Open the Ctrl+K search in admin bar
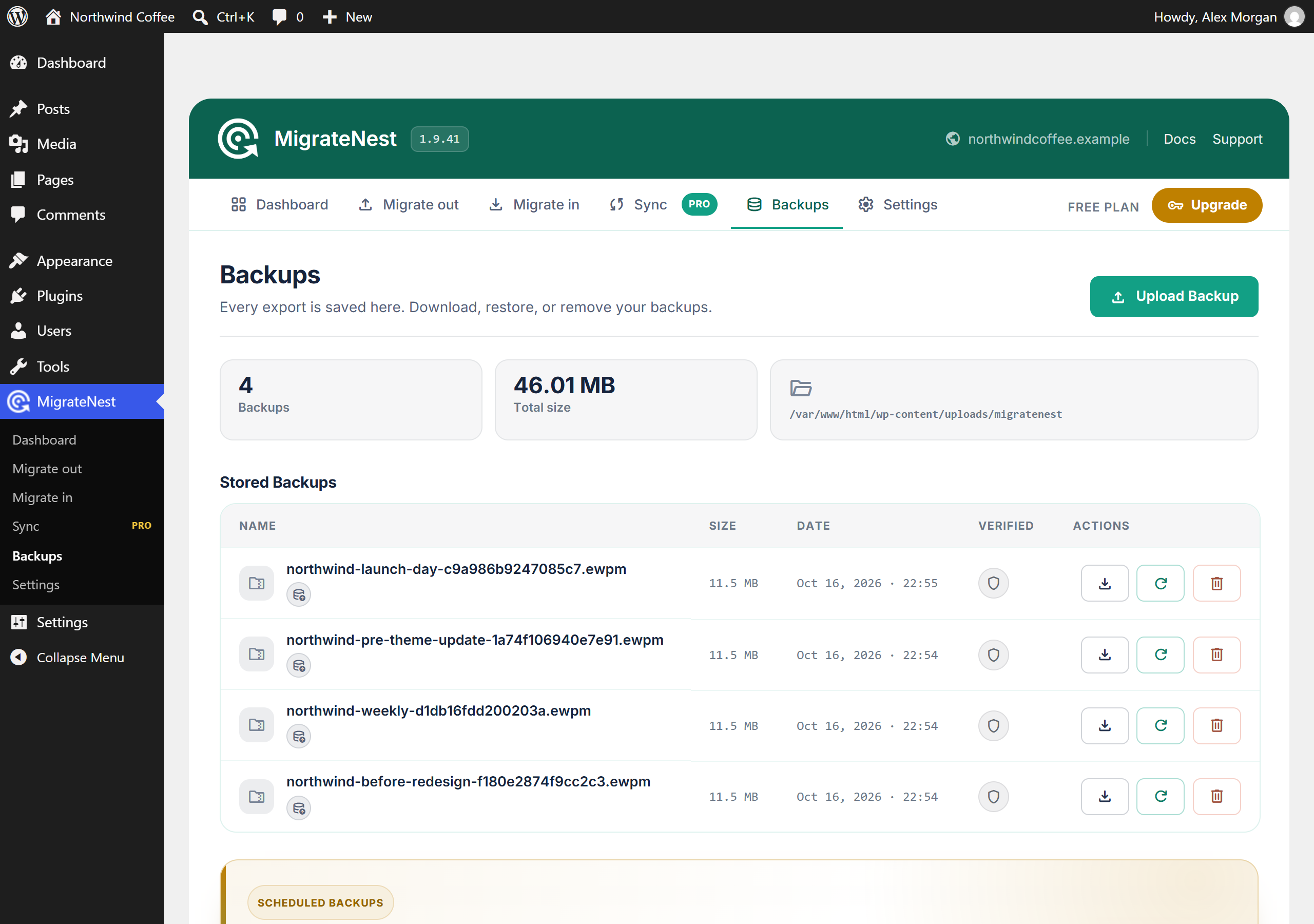This screenshot has height=924, width=1314. coord(223,16)
